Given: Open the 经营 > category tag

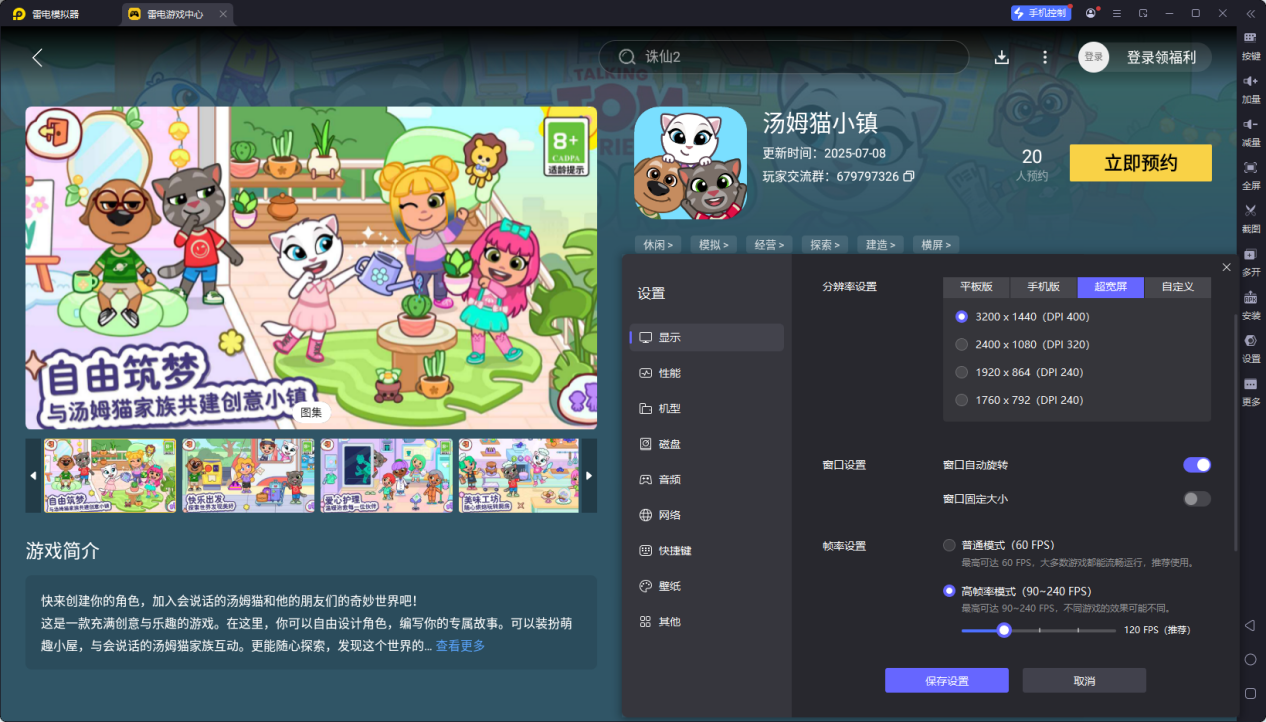Looking at the screenshot, I should click(770, 244).
